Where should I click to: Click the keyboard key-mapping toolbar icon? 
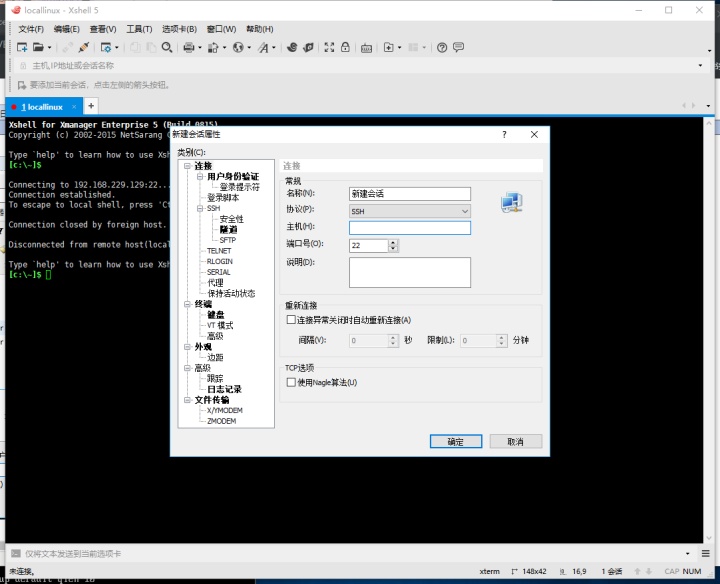point(366,48)
